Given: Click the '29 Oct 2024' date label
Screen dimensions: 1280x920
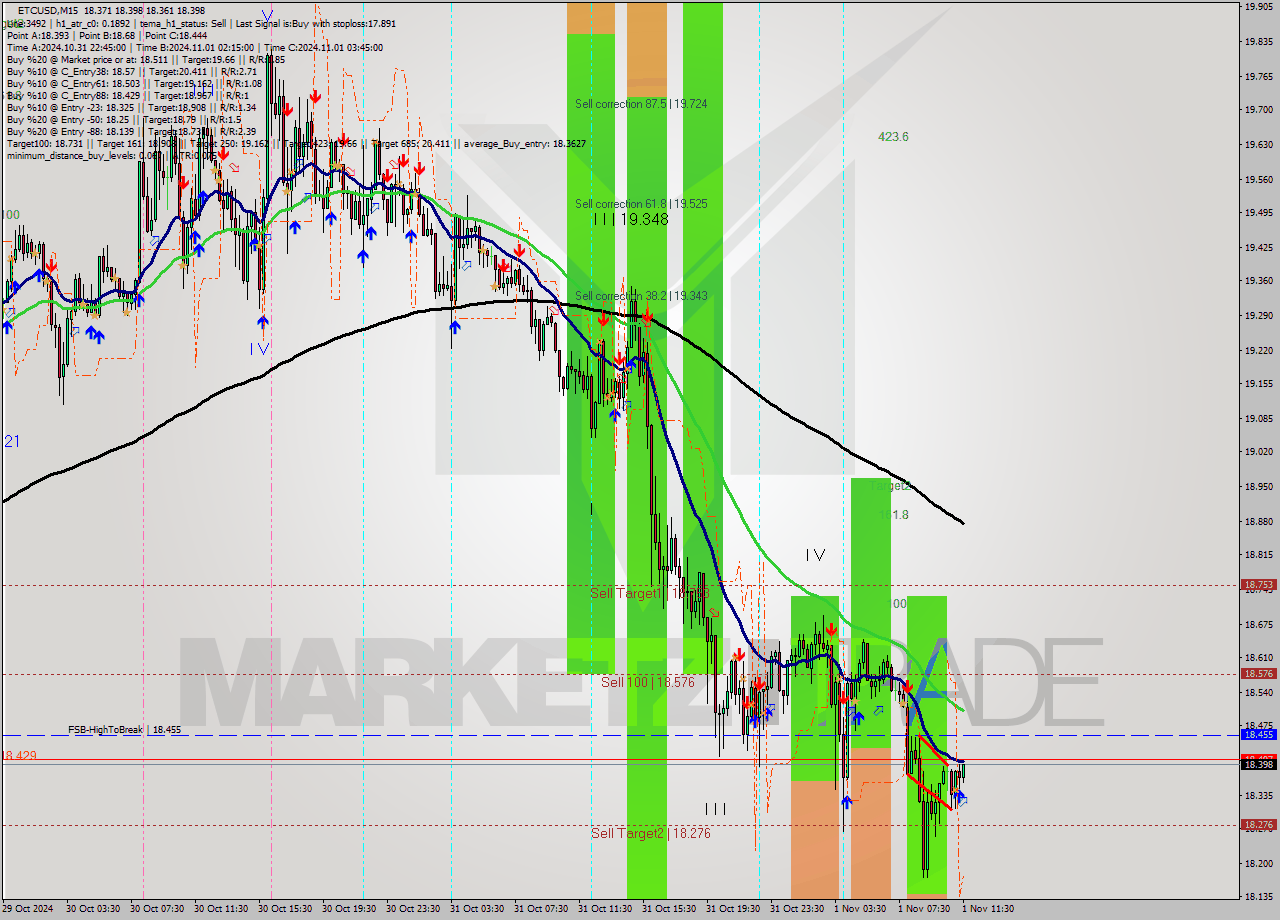Looking at the screenshot, I should tap(28, 909).
